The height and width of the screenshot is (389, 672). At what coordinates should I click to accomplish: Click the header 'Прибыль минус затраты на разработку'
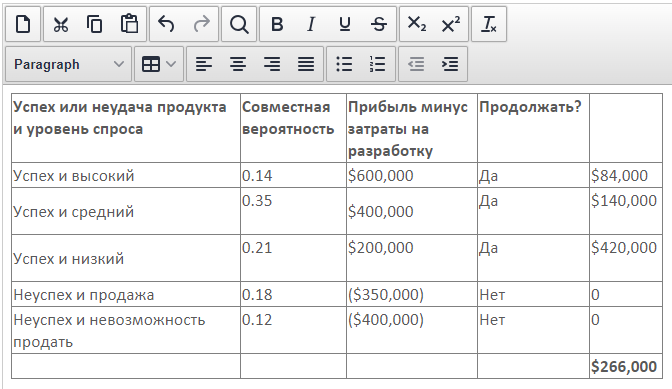[412, 128]
